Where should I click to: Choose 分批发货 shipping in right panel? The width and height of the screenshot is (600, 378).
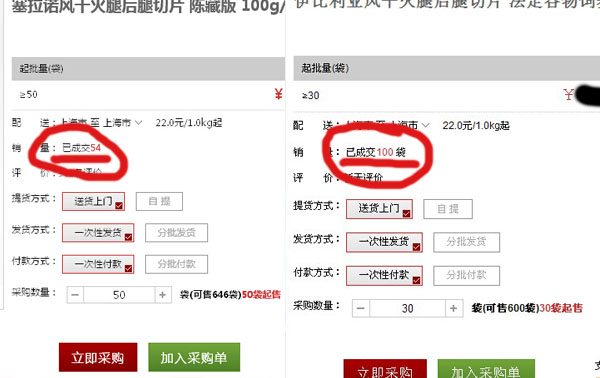(466, 242)
